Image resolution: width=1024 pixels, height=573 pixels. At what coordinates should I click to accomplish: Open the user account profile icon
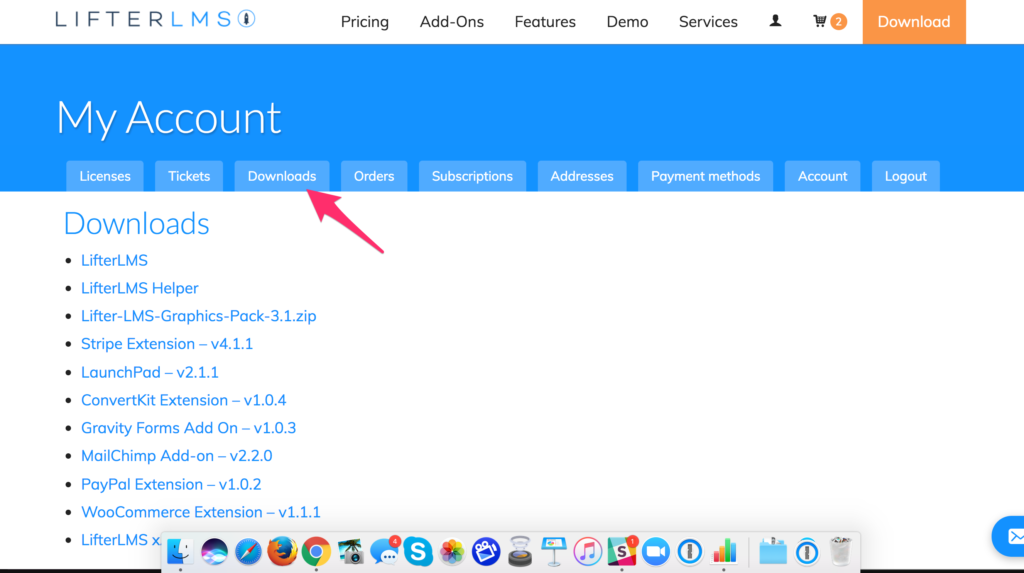point(775,21)
